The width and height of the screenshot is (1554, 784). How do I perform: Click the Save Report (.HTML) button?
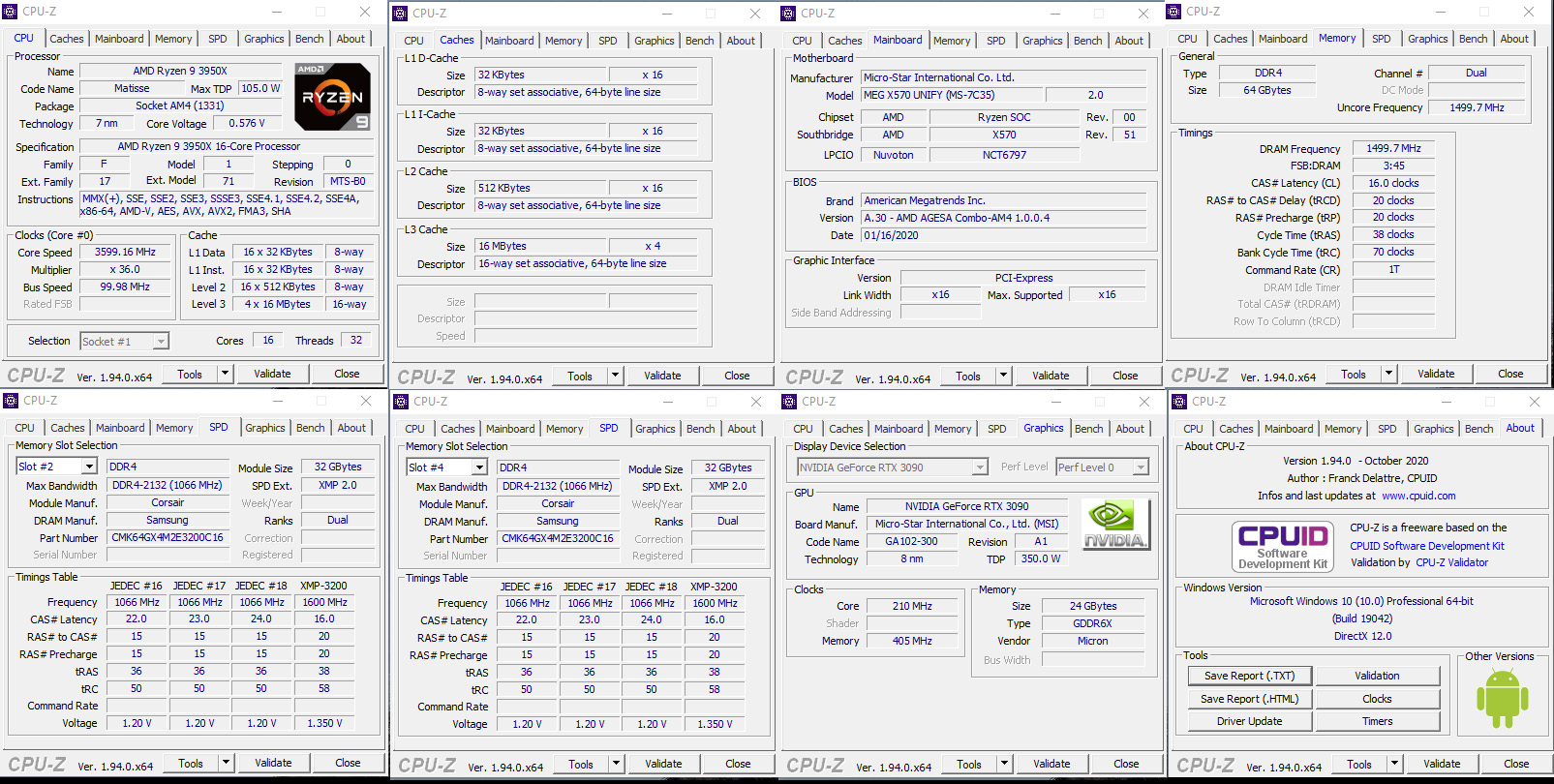(x=1250, y=699)
